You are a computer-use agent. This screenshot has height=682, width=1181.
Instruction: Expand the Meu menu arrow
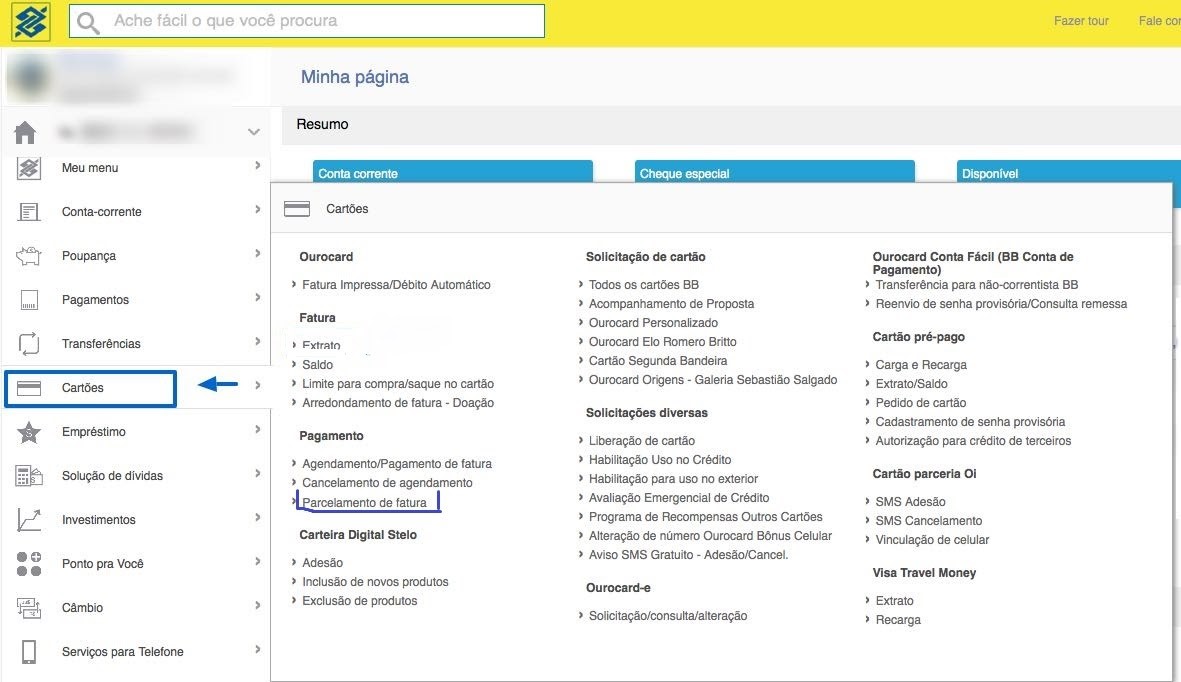(258, 165)
